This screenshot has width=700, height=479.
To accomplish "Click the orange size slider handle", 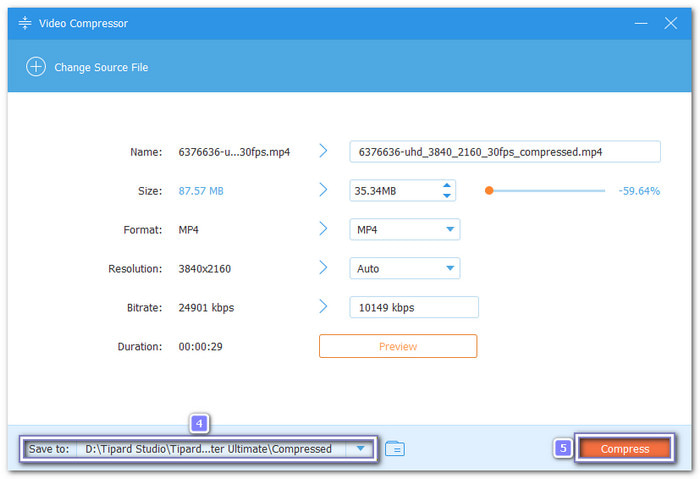I will pos(489,190).
